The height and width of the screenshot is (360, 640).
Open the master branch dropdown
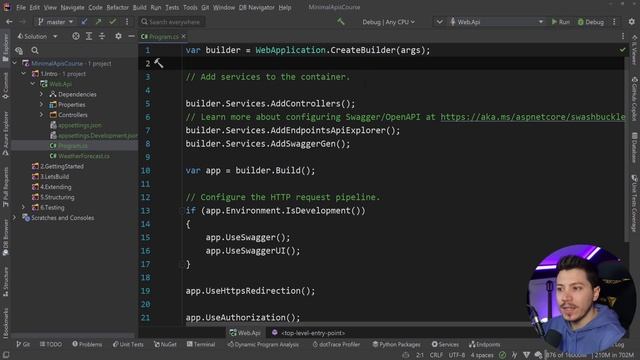point(56,22)
